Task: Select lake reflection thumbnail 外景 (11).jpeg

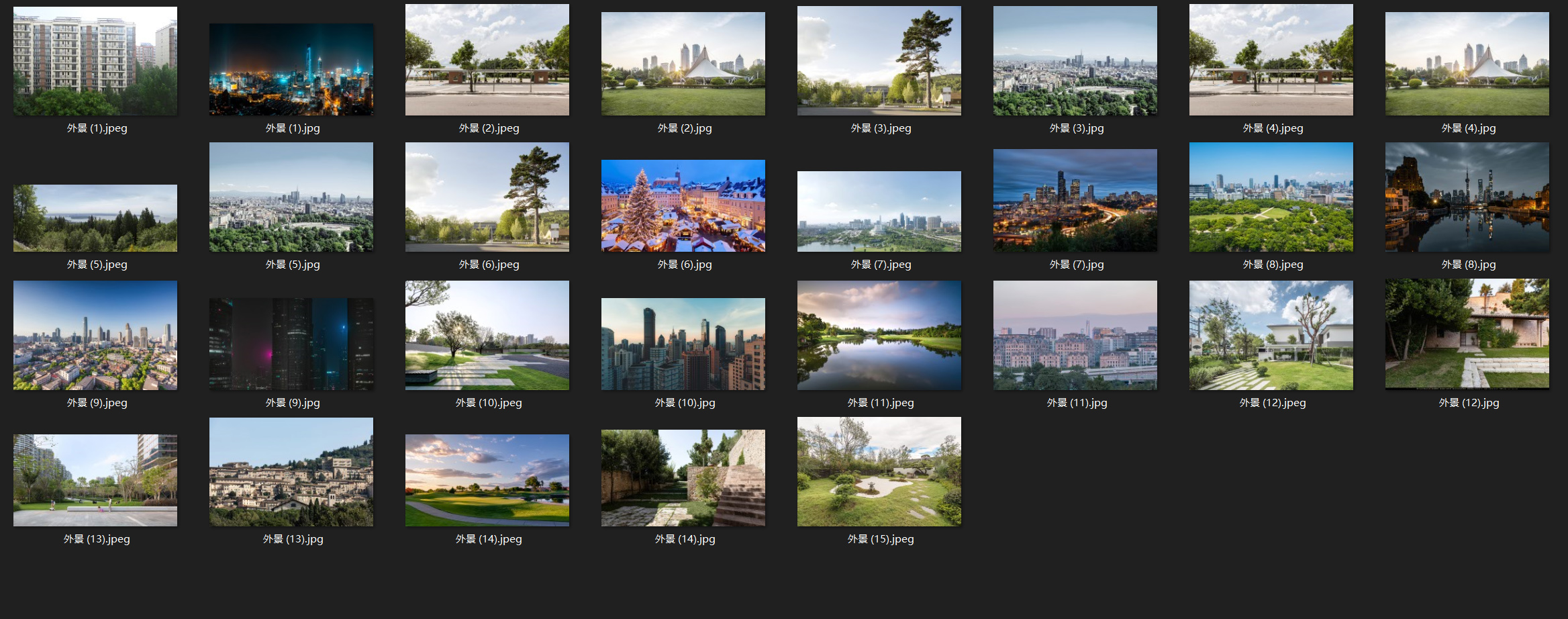Action: tap(879, 336)
